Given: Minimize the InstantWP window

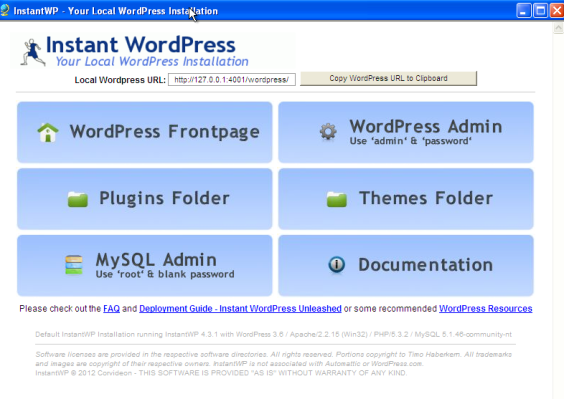Looking at the screenshot, I should [x=523, y=10].
